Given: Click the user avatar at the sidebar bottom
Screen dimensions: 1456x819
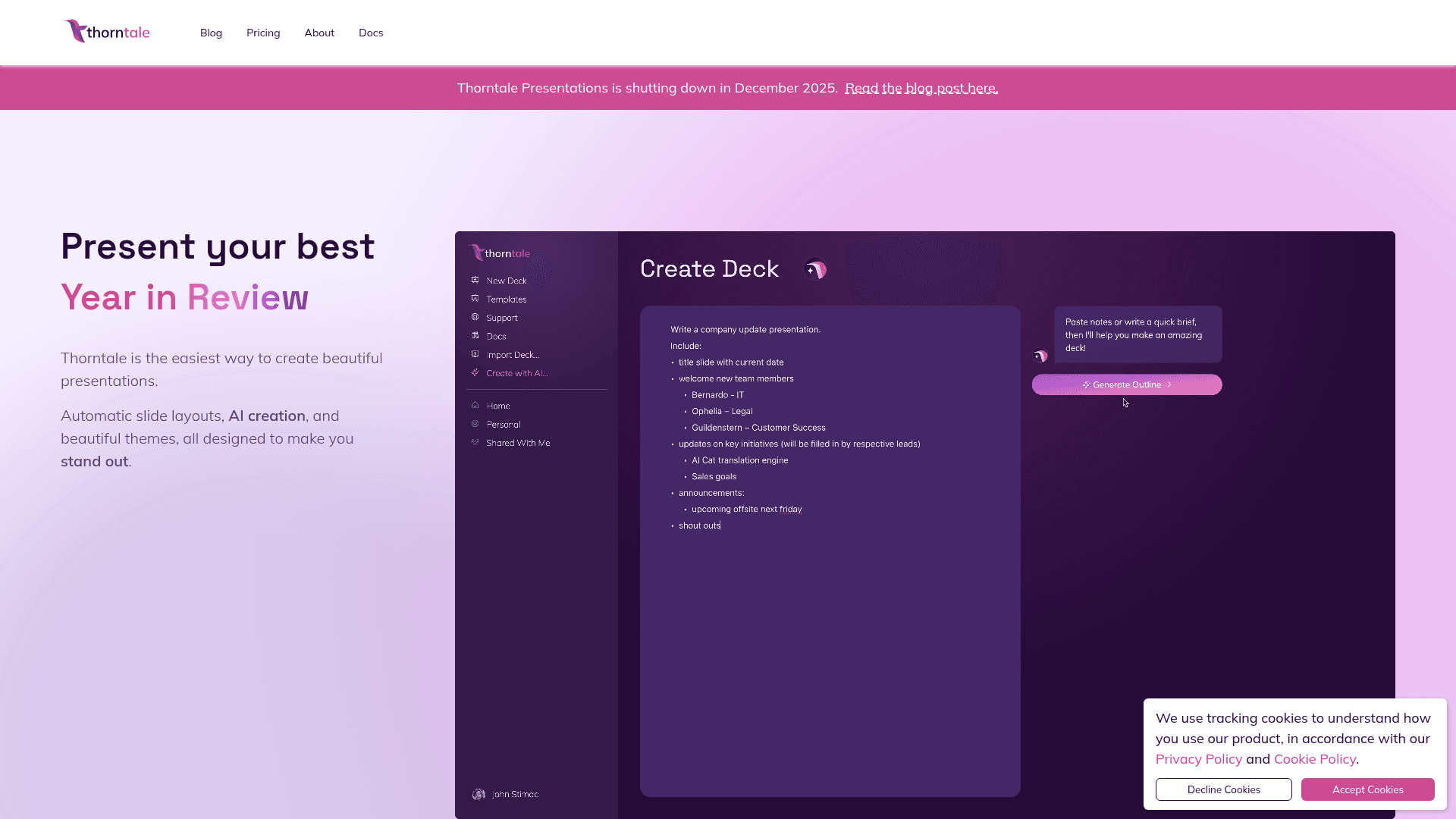Looking at the screenshot, I should (x=479, y=794).
